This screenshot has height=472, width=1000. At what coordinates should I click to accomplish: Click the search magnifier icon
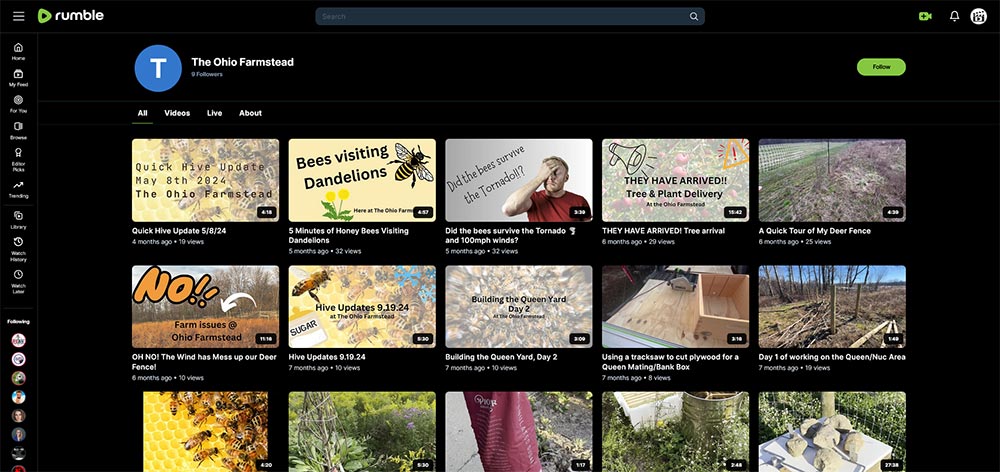[x=694, y=17]
